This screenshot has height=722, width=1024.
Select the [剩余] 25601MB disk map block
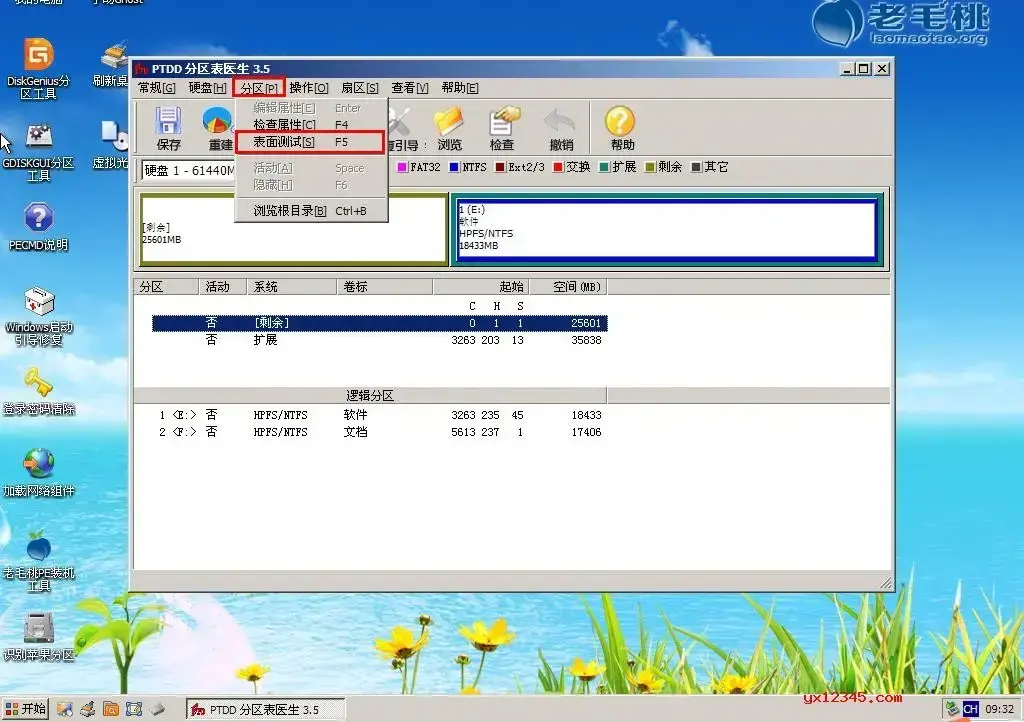294,229
